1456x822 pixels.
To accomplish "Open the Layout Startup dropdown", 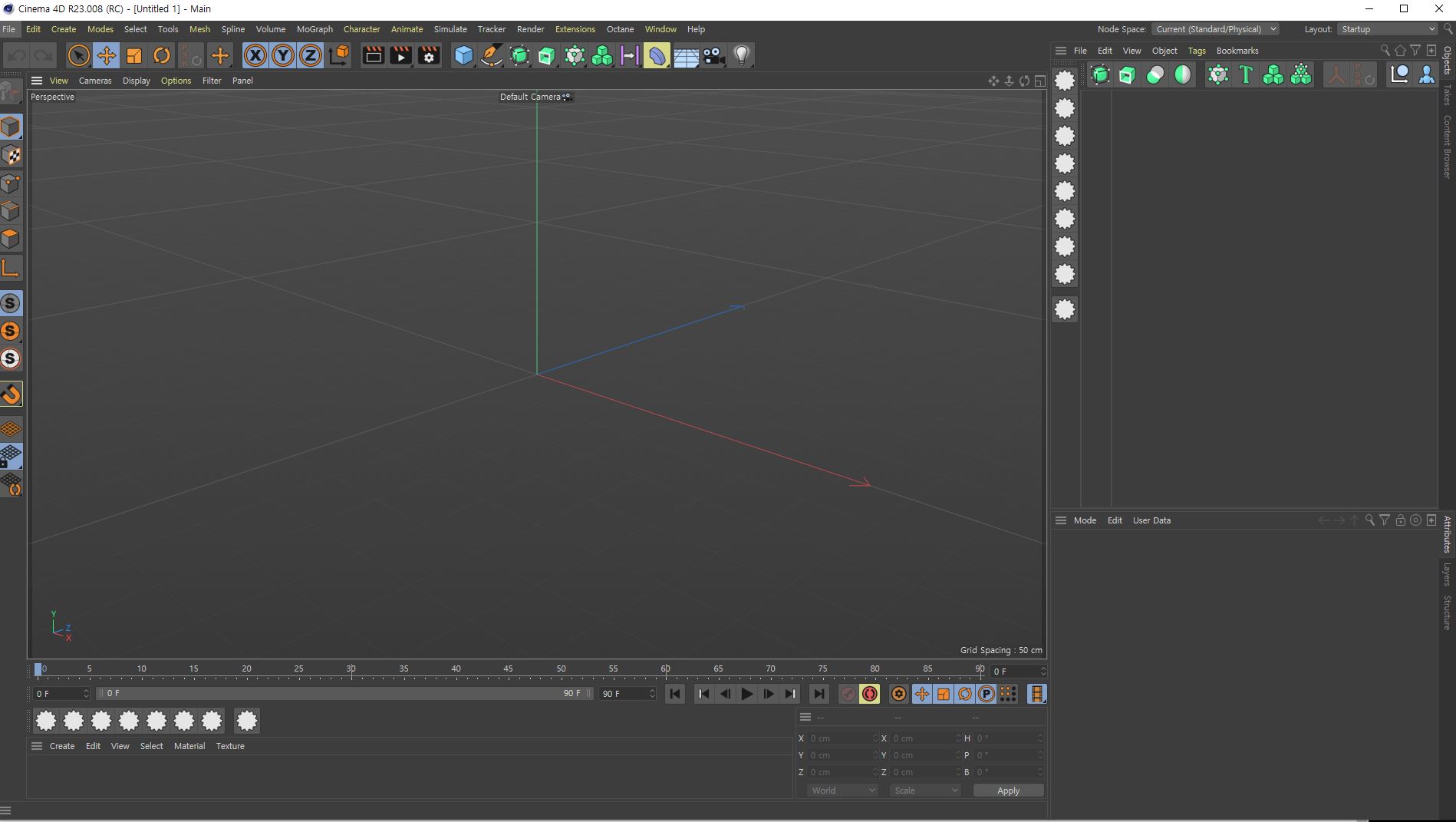I will click(x=1387, y=29).
